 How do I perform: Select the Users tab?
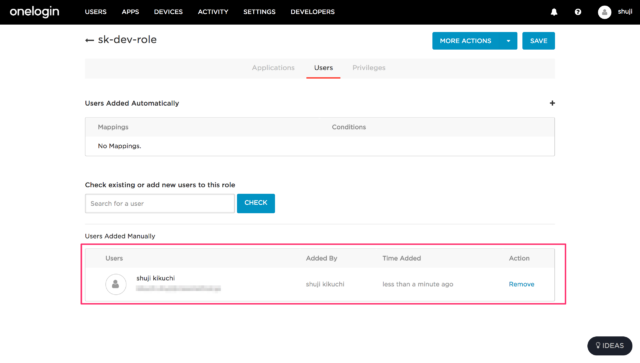click(323, 68)
